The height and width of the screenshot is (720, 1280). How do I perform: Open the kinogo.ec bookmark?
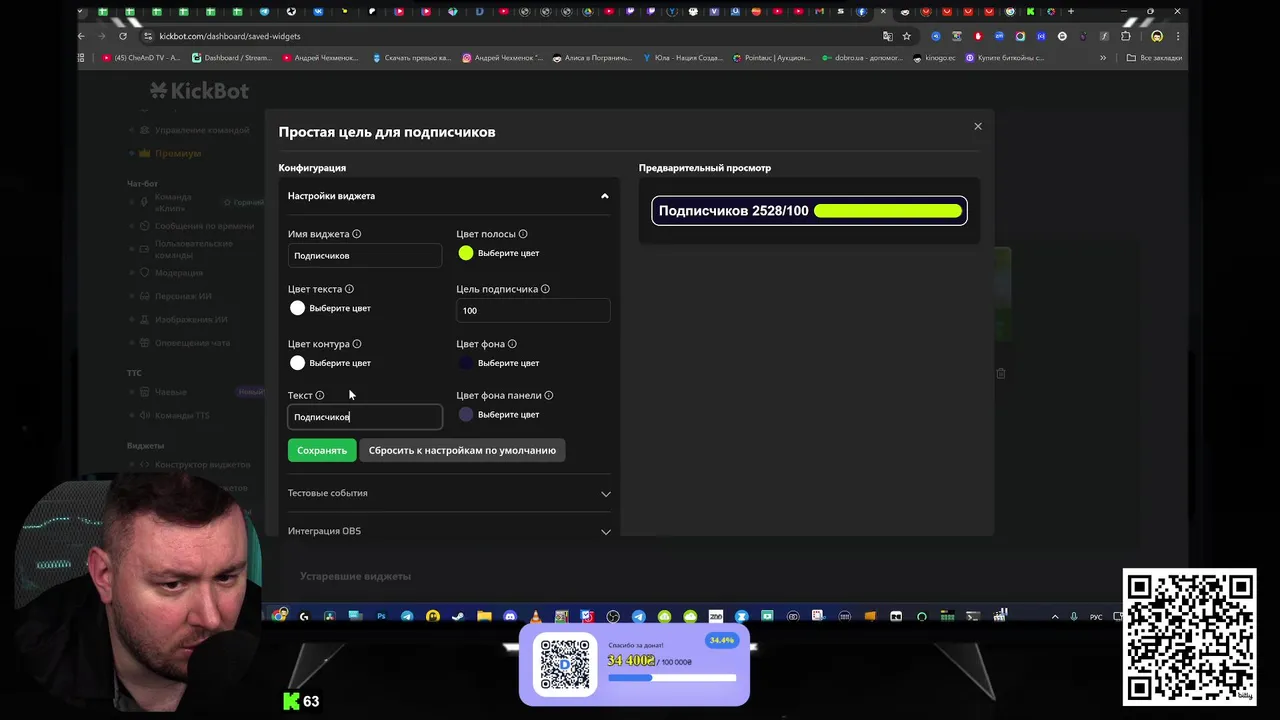tap(934, 58)
